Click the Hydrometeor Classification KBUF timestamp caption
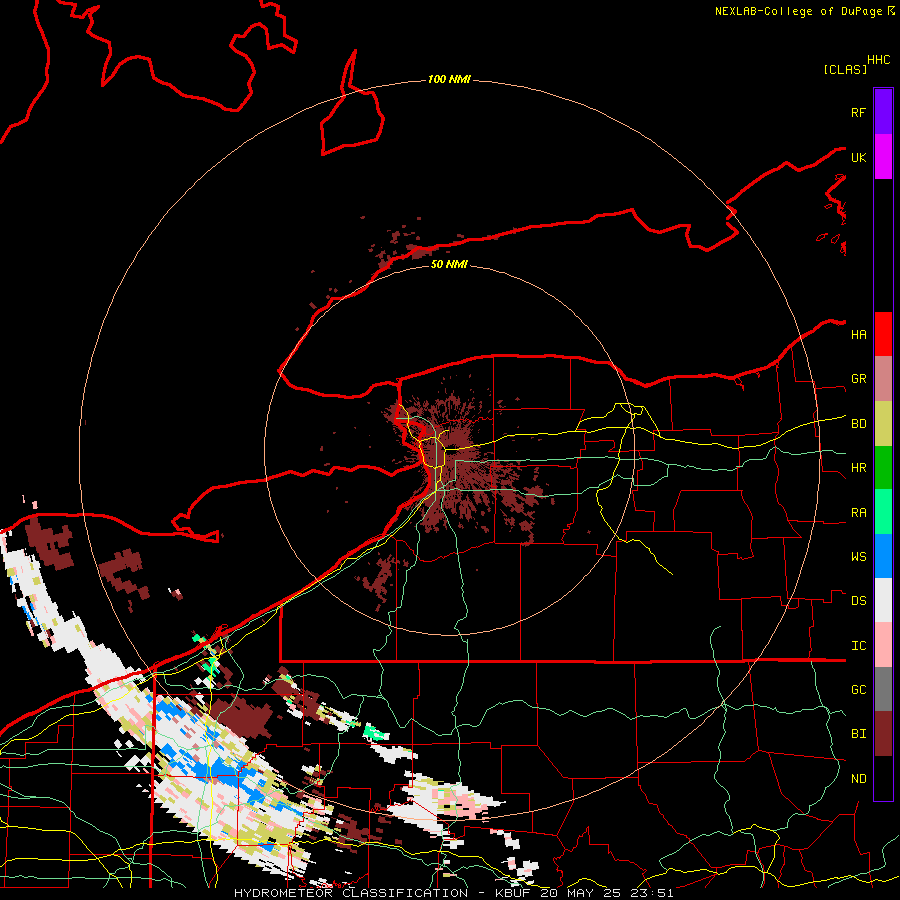 pyautogui.click(x=453, y=893)
